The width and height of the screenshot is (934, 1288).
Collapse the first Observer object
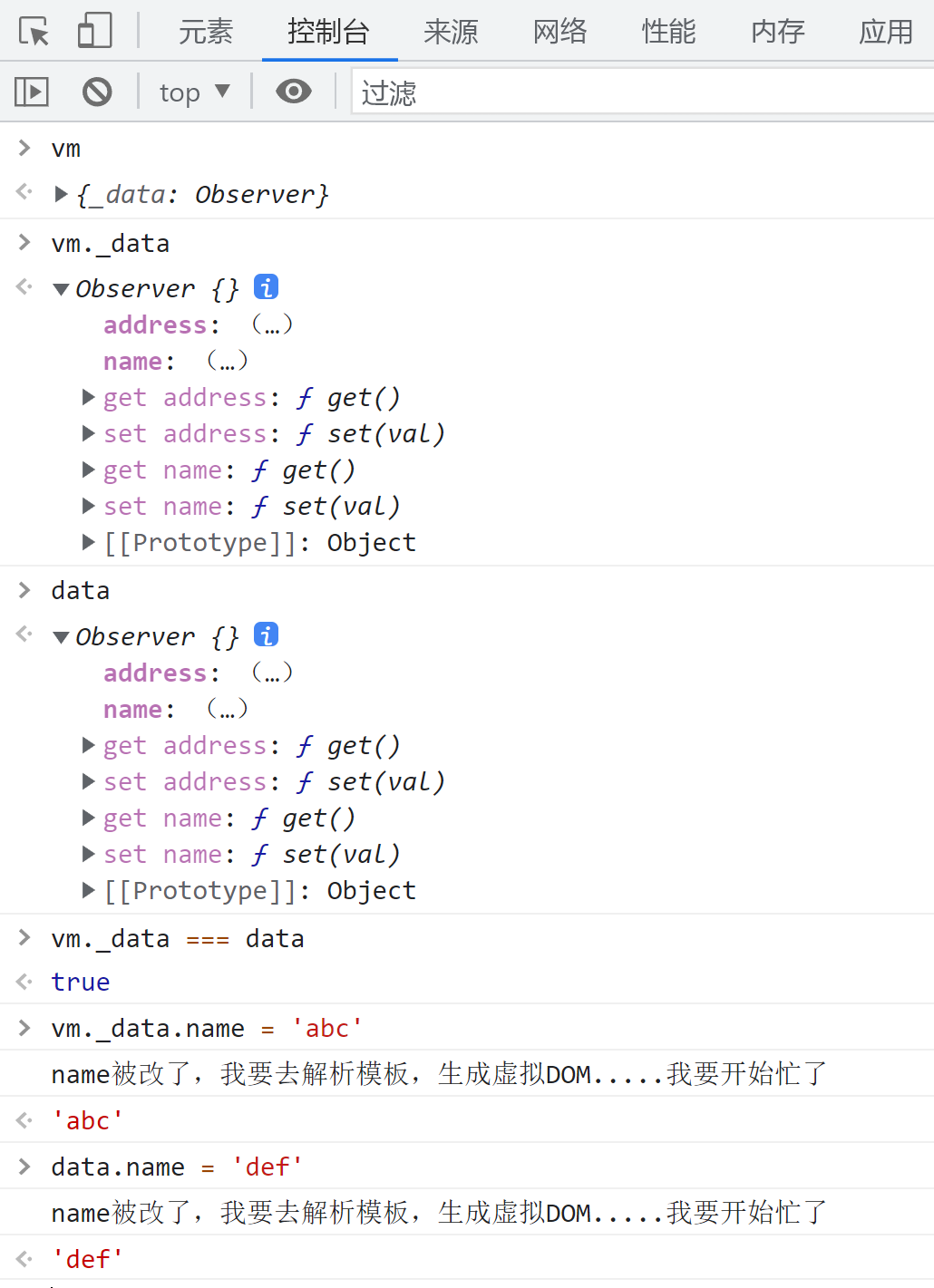(61, 289)
